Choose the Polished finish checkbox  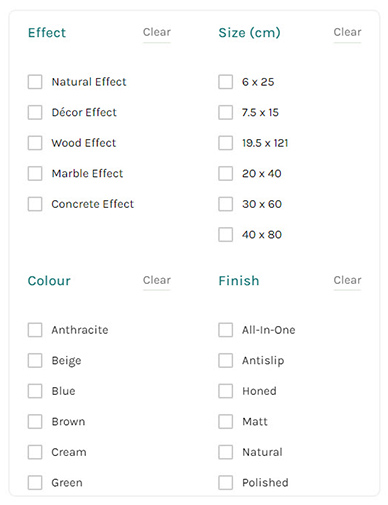[226, 483]
